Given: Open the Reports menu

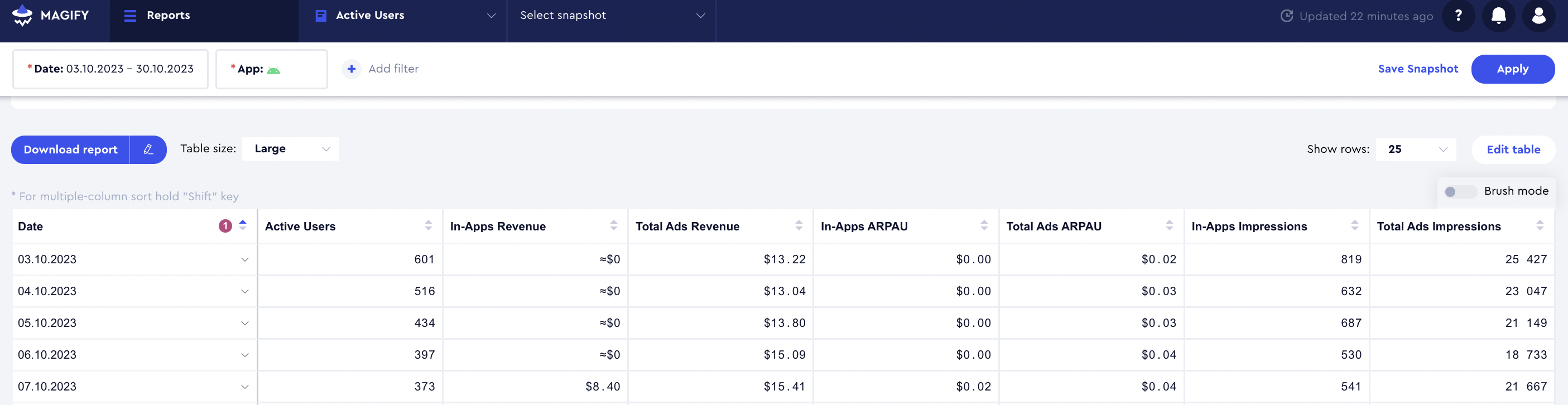Looking at the screenshot, I should tap(158, 16).
